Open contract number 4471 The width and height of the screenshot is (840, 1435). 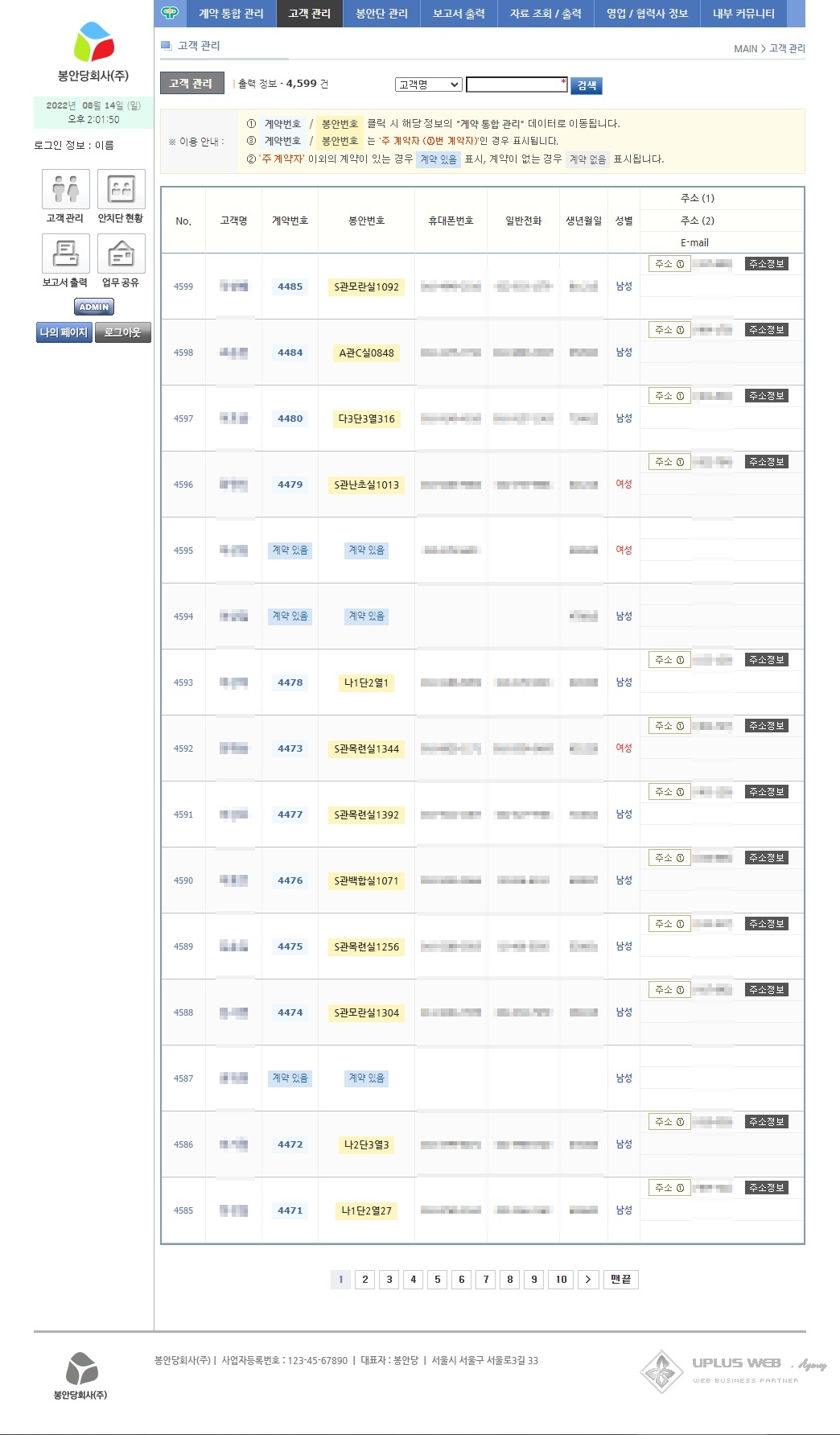290,1210
